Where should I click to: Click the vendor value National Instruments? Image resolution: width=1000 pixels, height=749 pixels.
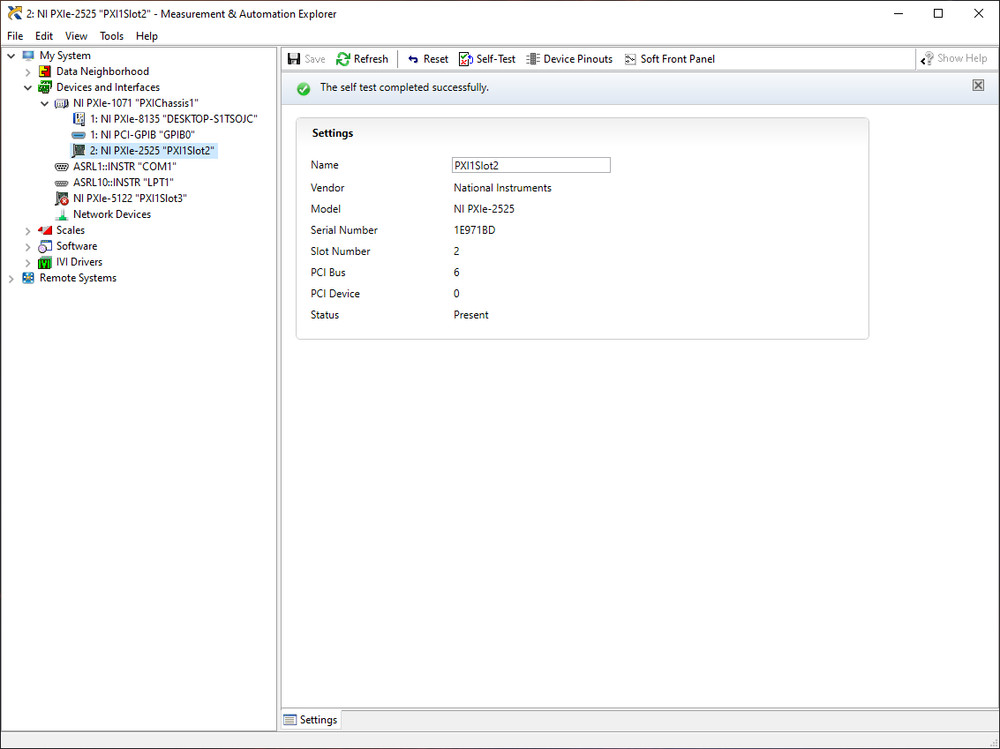coord(502,188)
